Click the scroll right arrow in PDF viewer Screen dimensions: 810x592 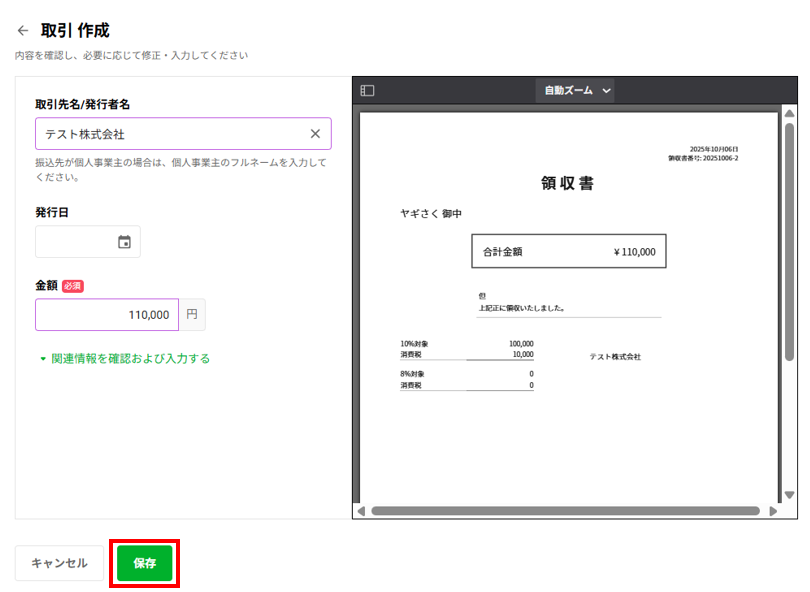tap(773, 511)
